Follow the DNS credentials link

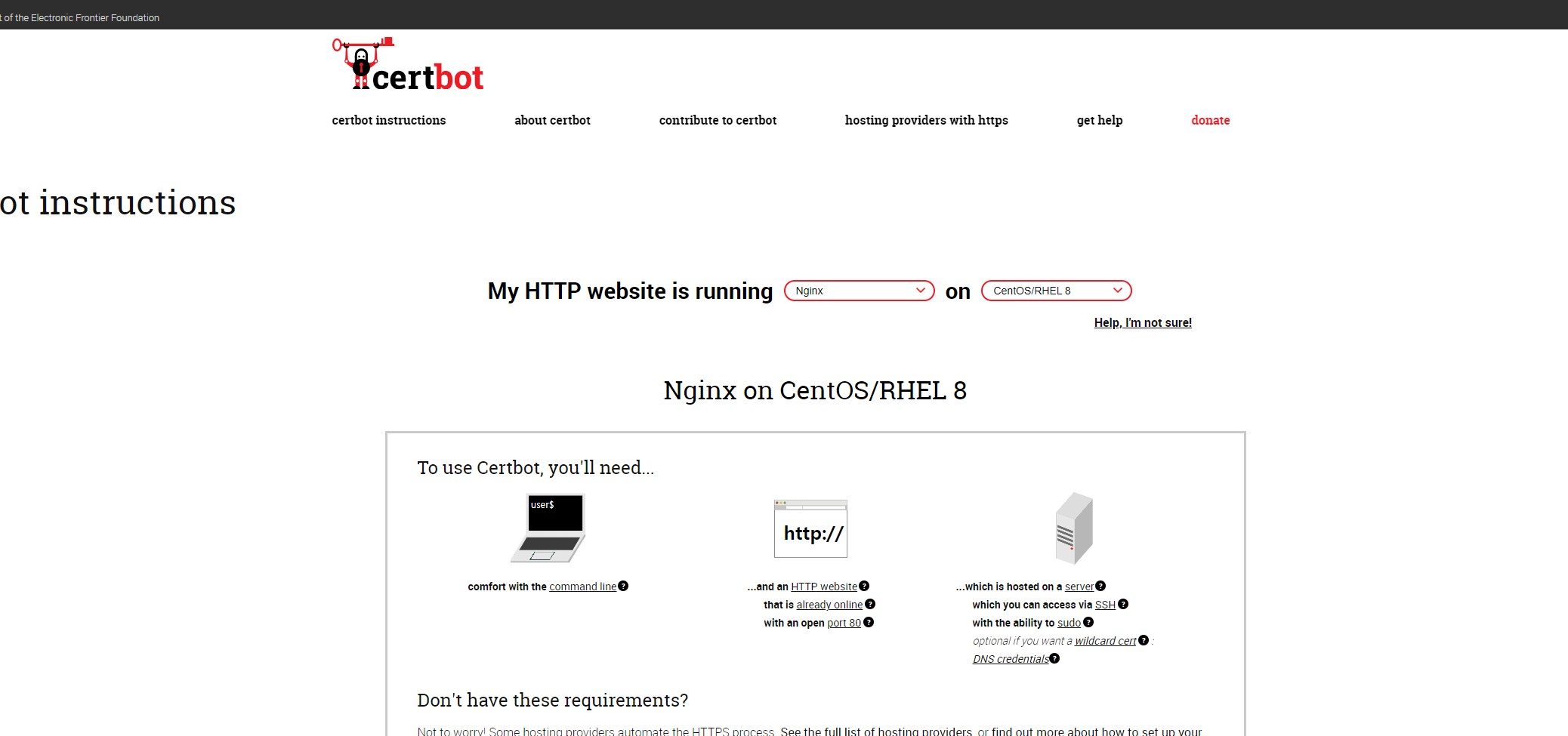pyautogui.click(x=1011, y=659)
